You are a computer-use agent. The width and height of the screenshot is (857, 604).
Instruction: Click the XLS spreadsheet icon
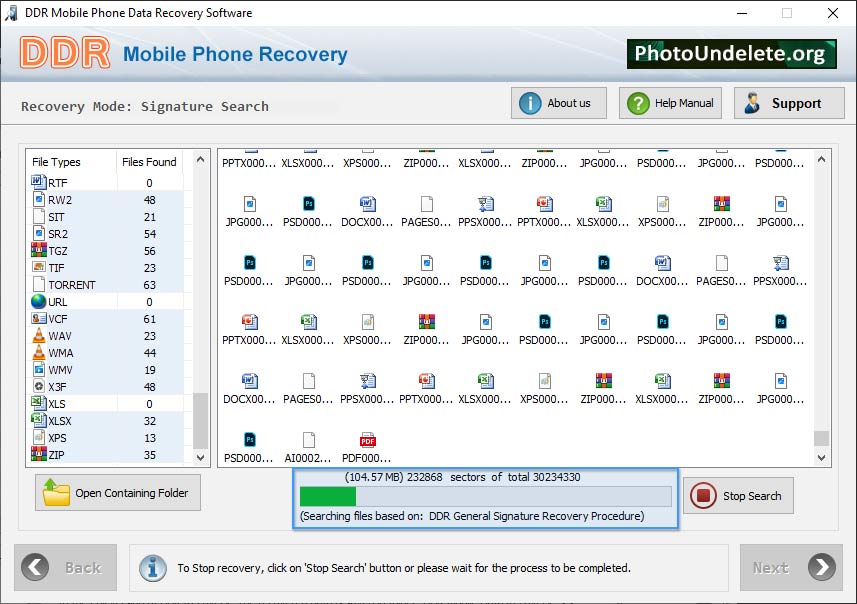[x=39, y=403]
